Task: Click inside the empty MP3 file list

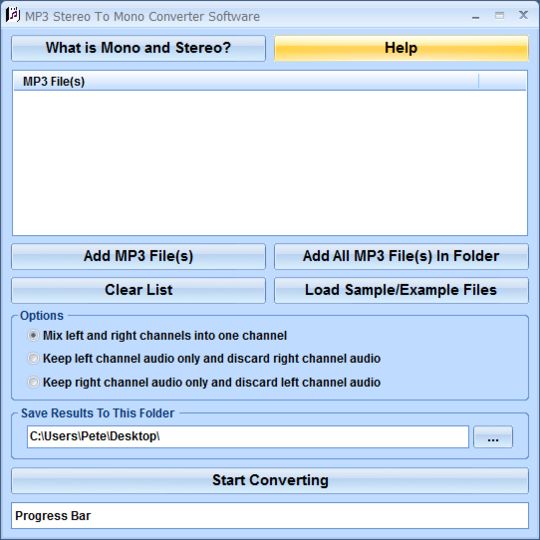Action: pyautogui.click(x=270, y=163)
